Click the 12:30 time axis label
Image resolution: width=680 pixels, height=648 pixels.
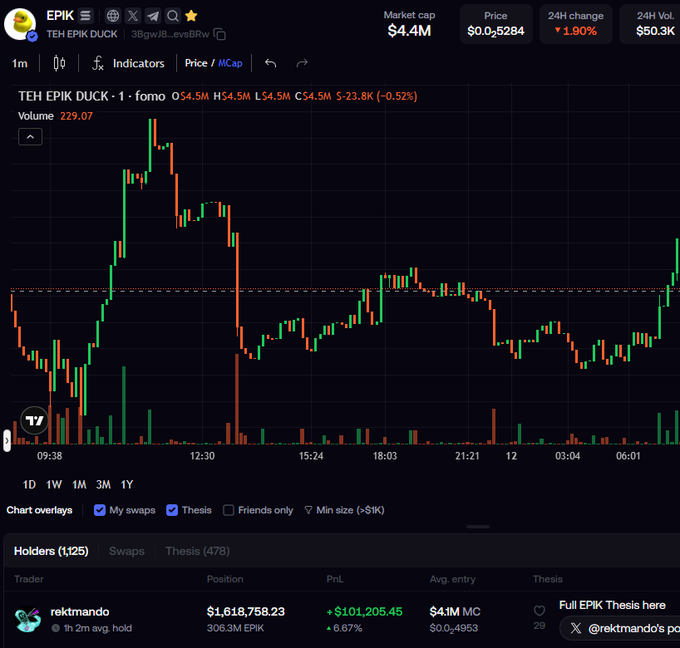coord(202,456)
